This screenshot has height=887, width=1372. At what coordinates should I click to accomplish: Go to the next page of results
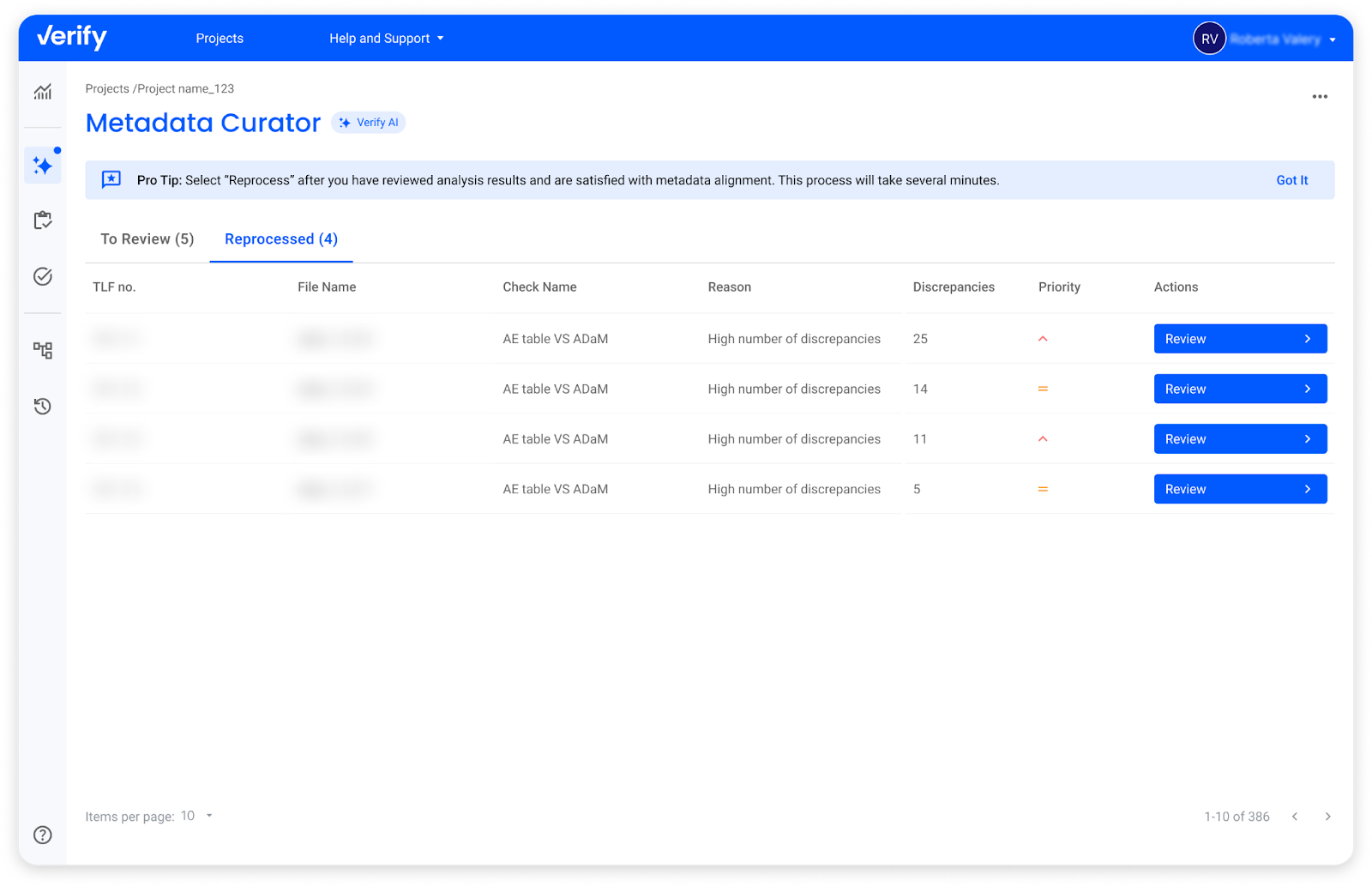pos(1327,816)
